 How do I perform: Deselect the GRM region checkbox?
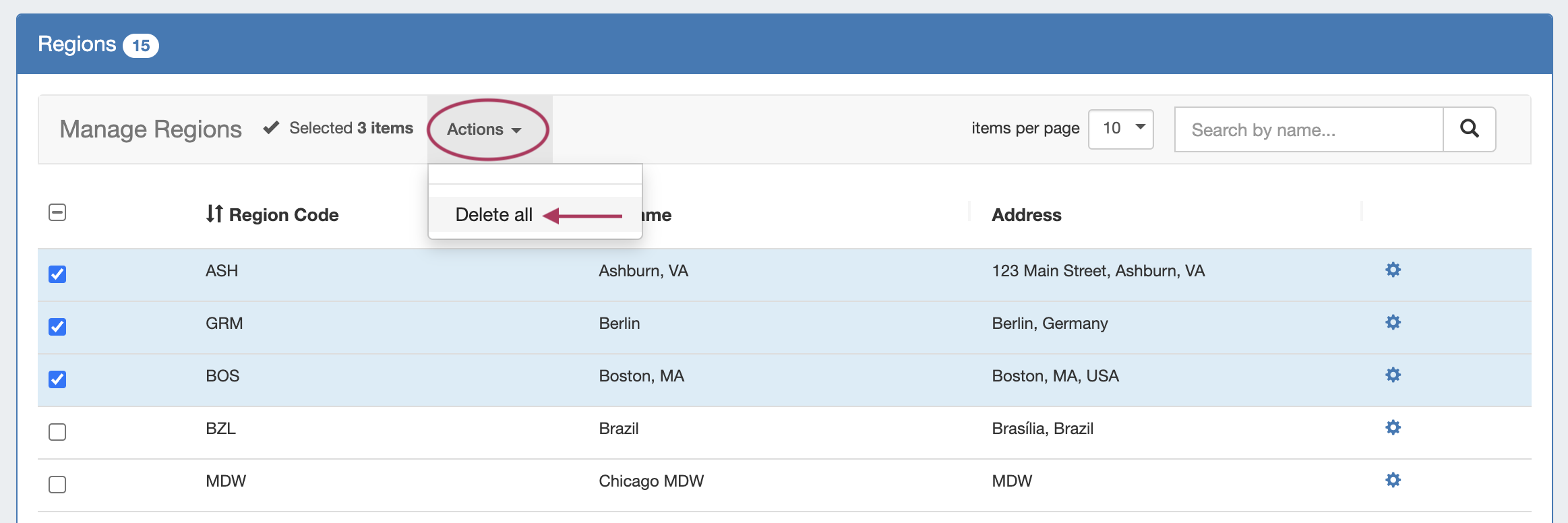(x=57, y=327)
